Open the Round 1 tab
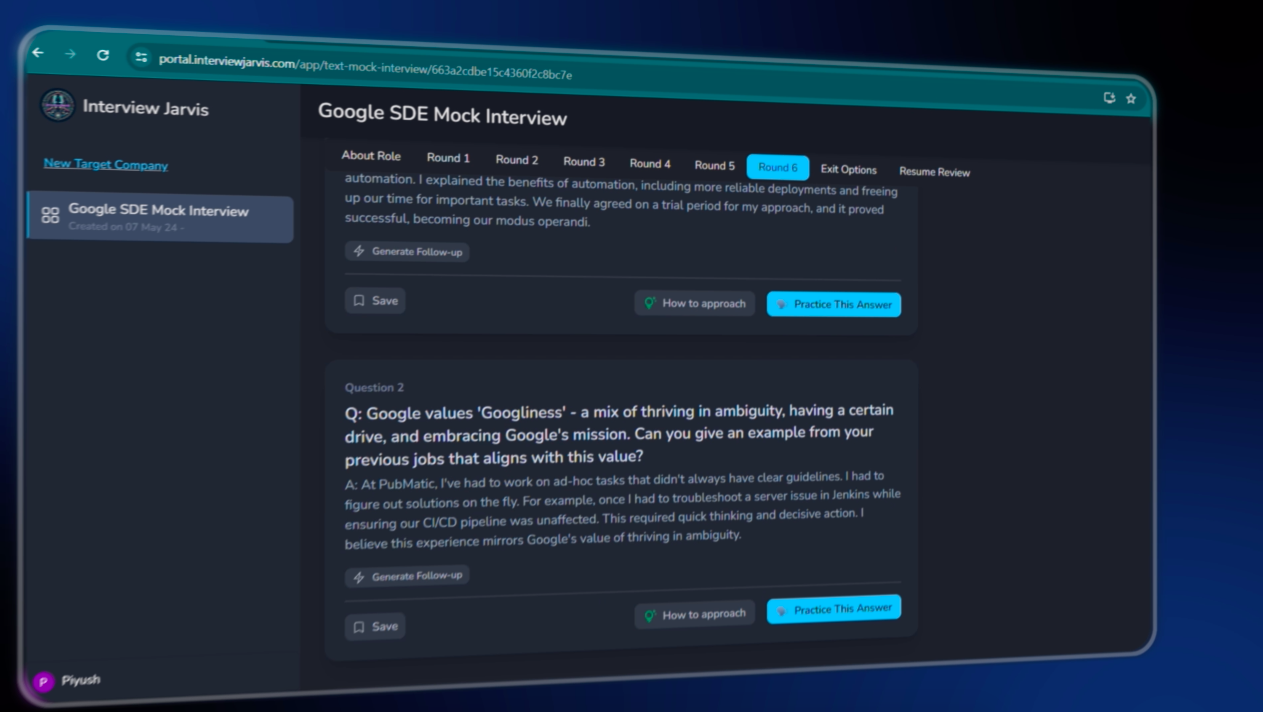The height and width of the screenshot is (712, 1263). click(x=448, y=158)
